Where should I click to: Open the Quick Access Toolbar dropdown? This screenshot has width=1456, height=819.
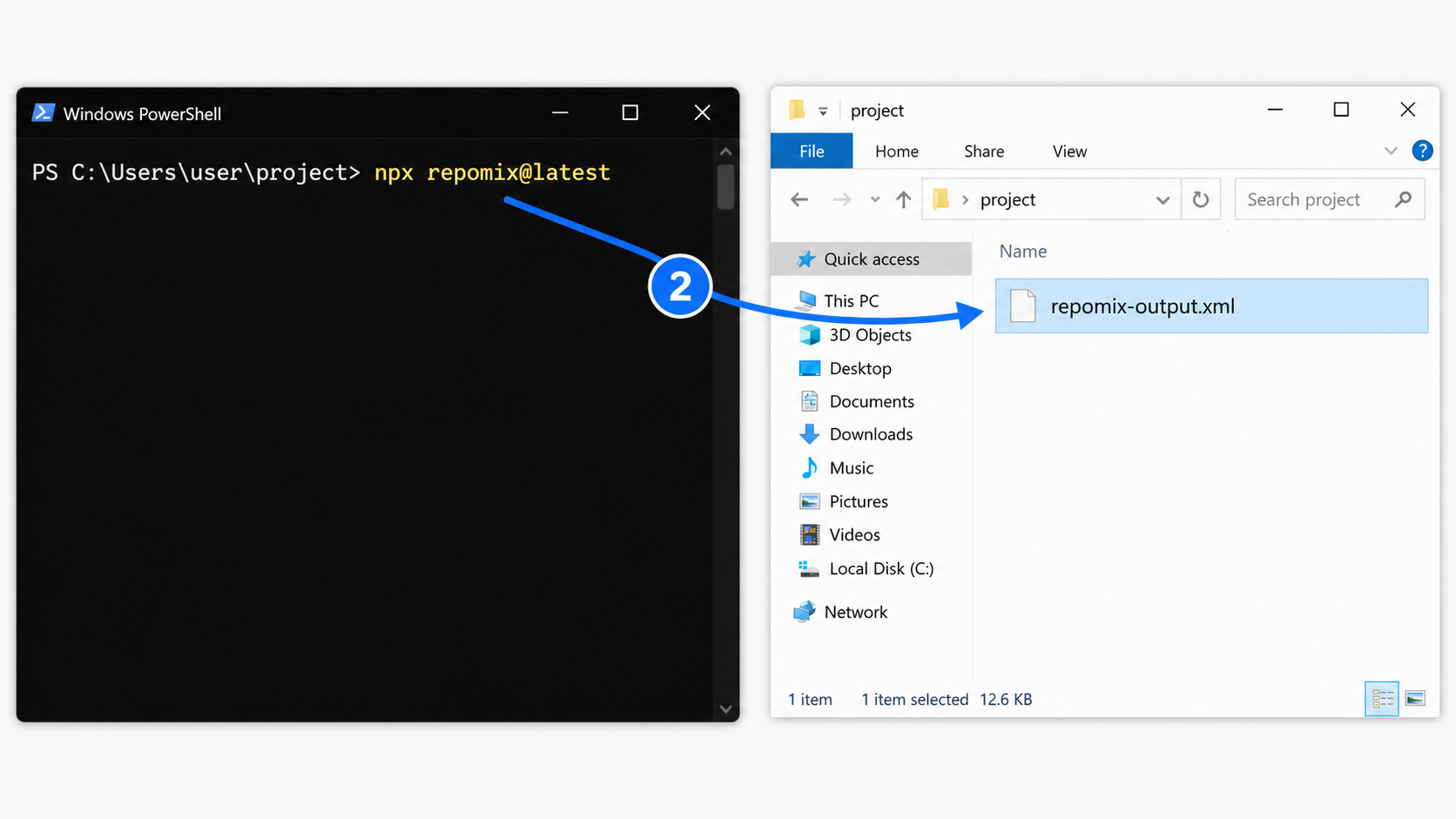point(823,111)
